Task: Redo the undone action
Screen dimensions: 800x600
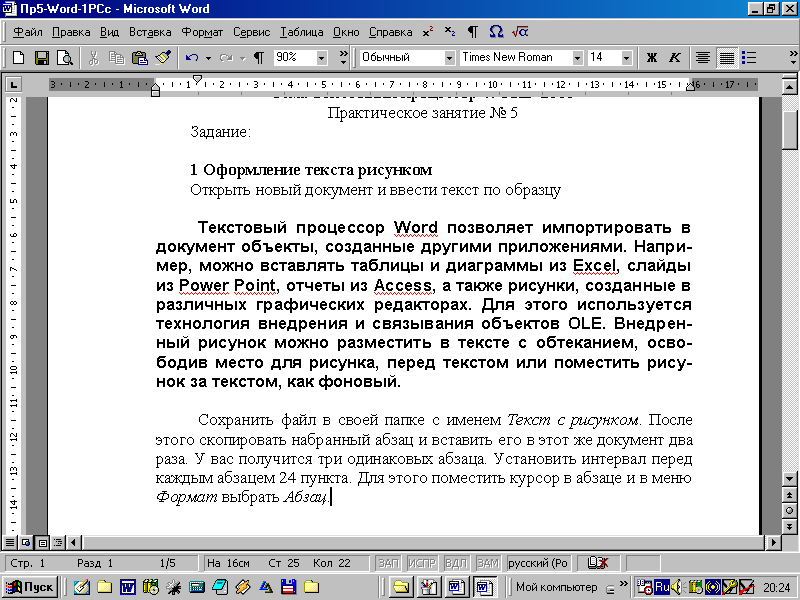Action: (x=226, y=58)
